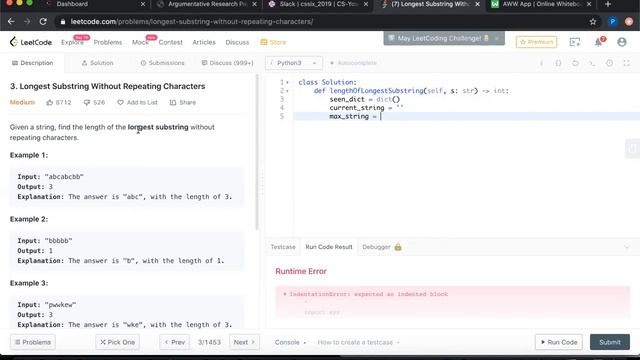The height and width of the screenshot is (360, 640).
Task: Open the LeetCode home logo
Action: tap(31, 42)
